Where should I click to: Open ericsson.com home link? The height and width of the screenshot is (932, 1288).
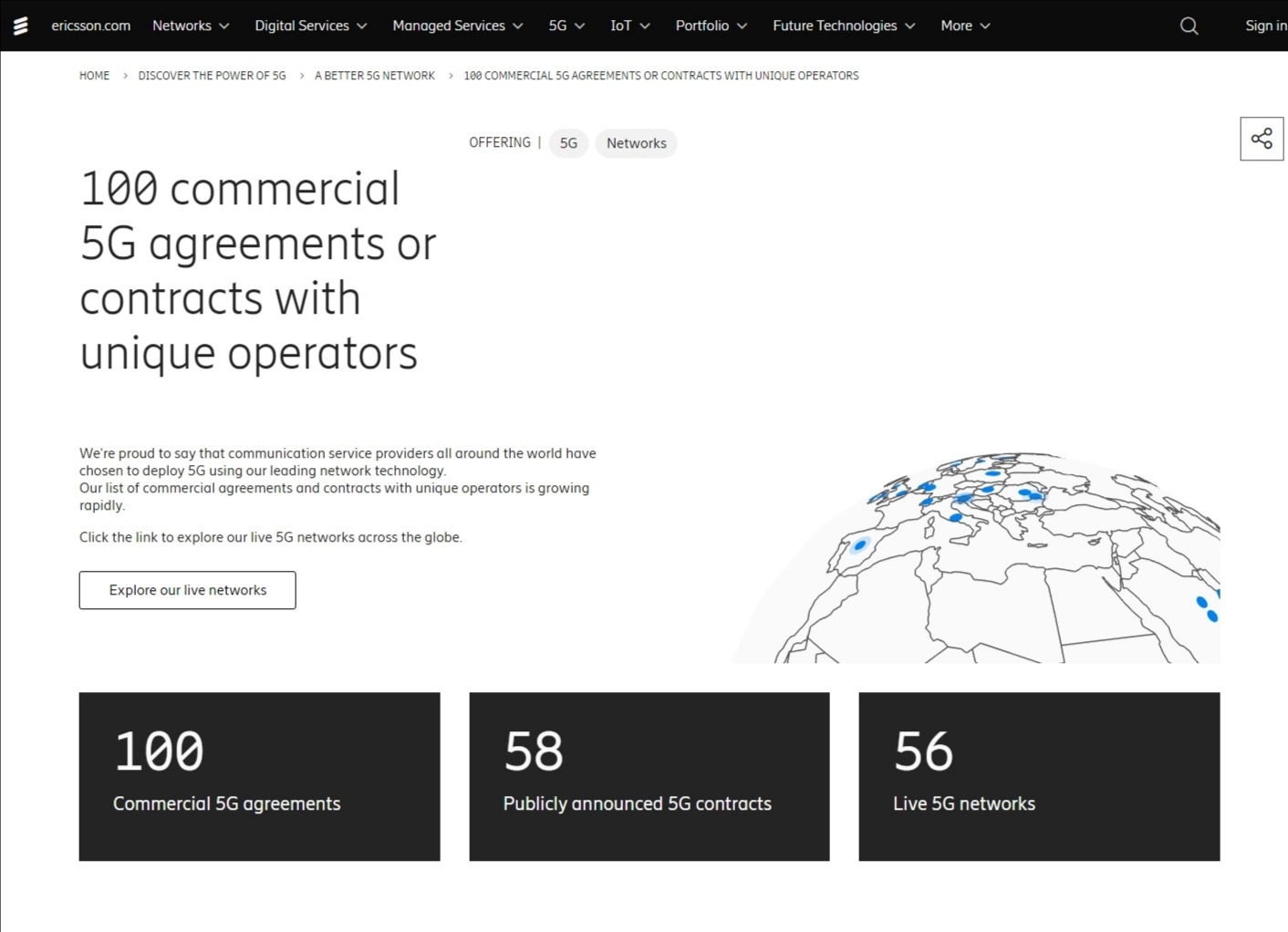click(x=90, y=26)
